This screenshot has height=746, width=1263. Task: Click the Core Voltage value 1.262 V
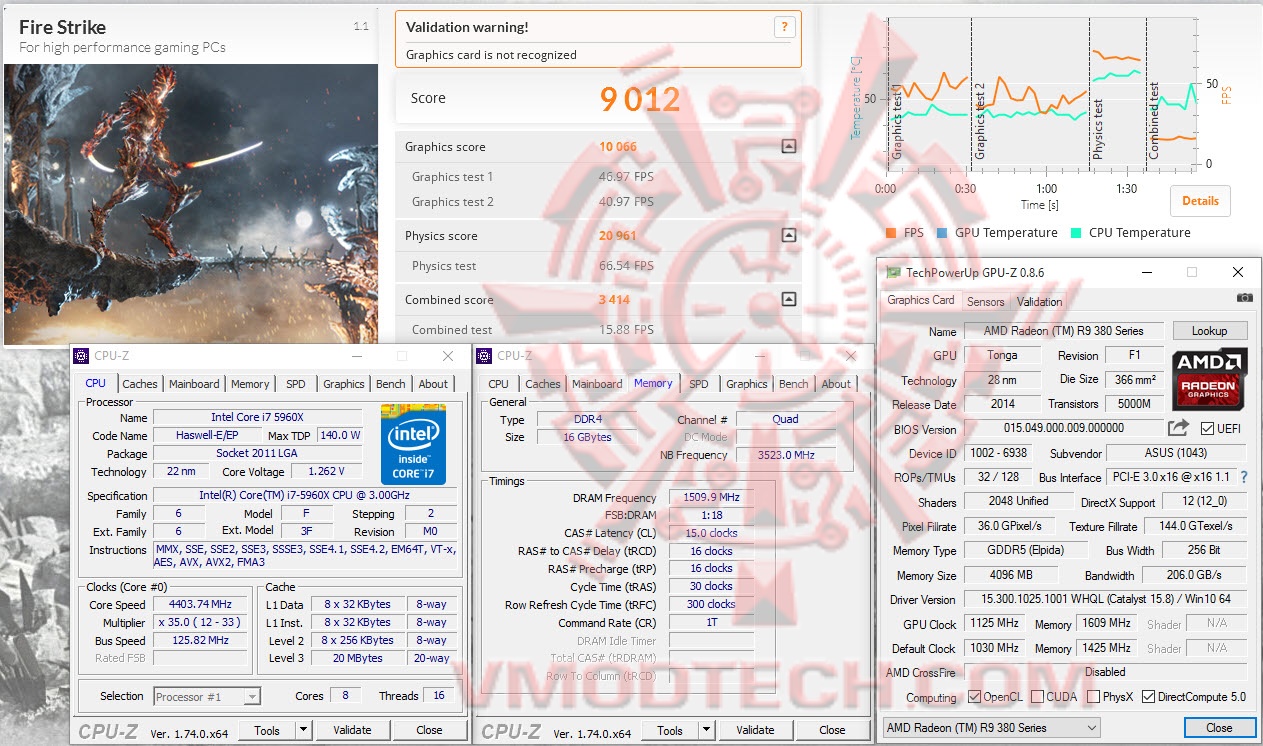(x=326, y=471)
